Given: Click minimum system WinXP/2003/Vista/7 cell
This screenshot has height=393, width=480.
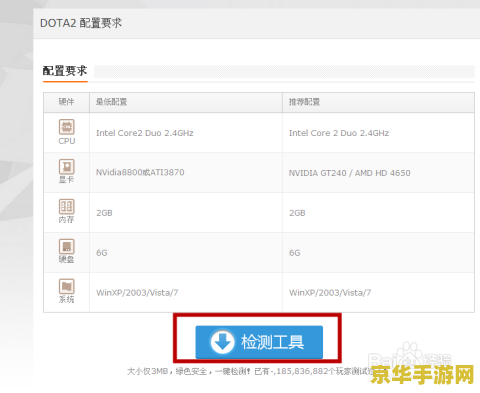Looking at the screenshot, I should [186, 293].
